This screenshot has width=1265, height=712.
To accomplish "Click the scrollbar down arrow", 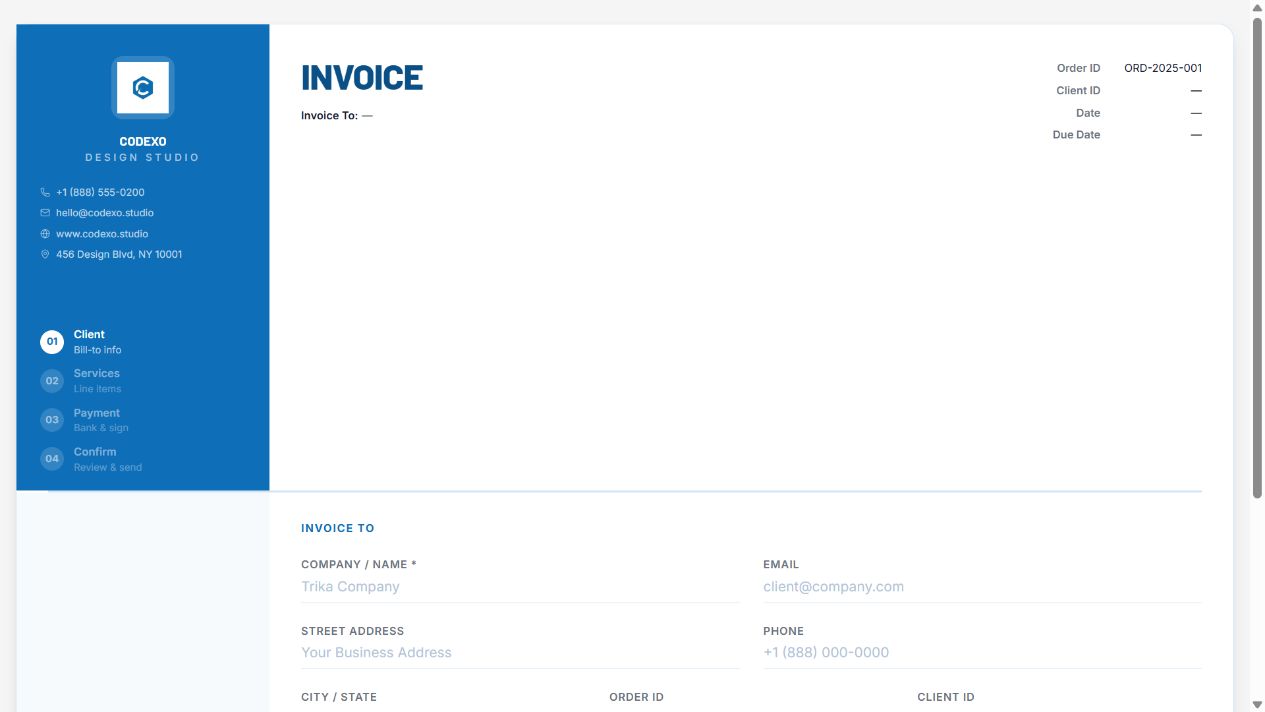I will click(1257, 705).
